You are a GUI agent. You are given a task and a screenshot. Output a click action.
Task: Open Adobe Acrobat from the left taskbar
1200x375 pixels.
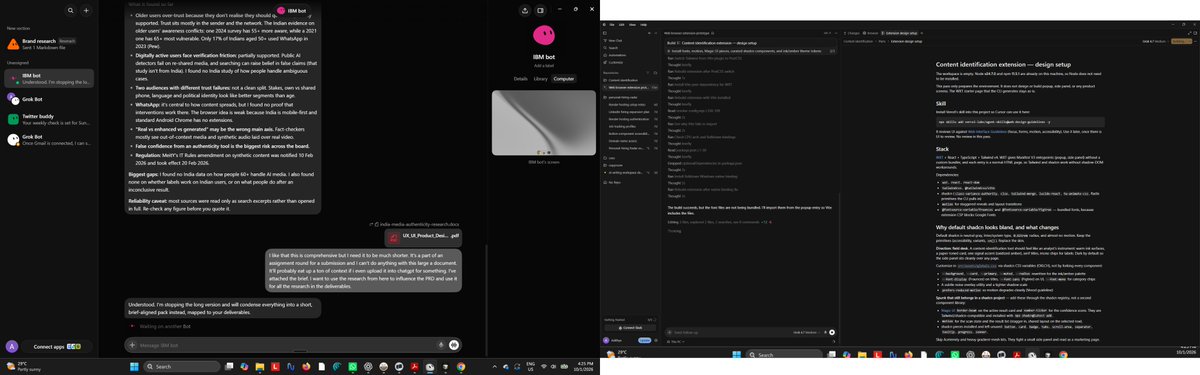[x=415, y=367]
